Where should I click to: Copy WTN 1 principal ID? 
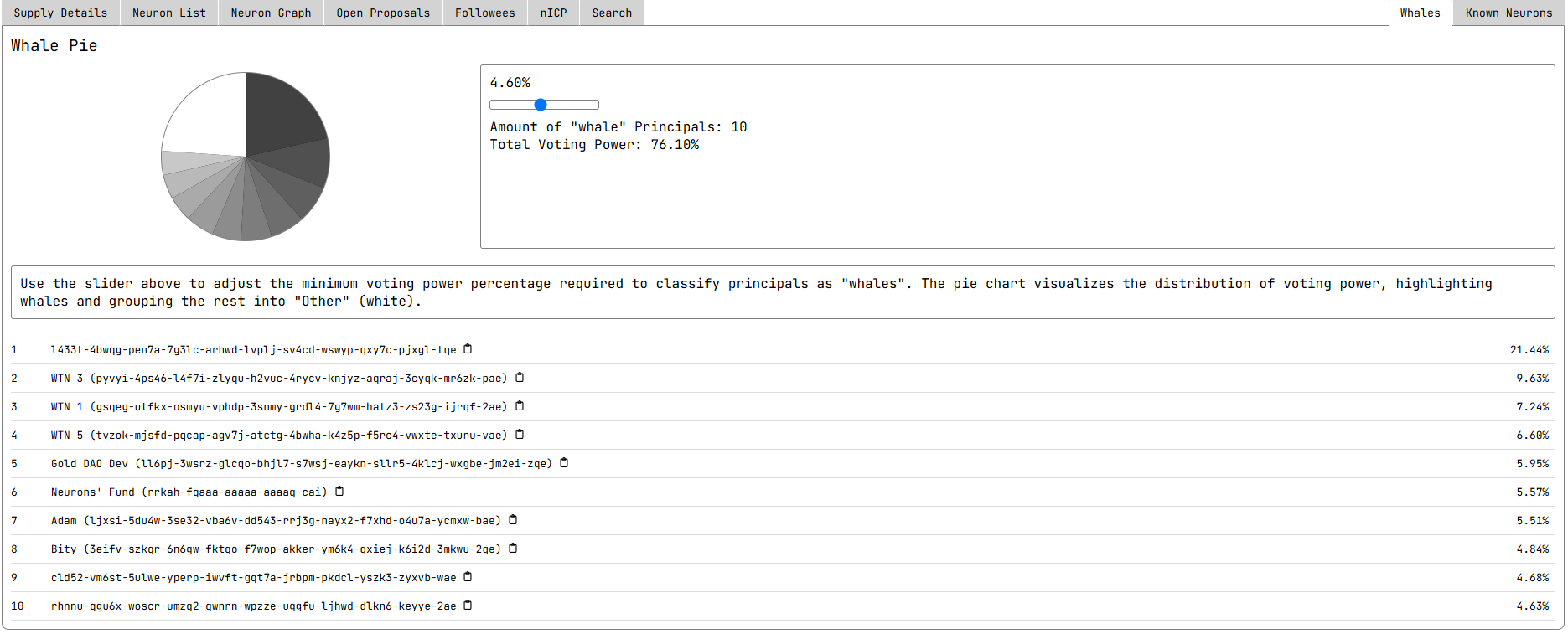point(520,406)
